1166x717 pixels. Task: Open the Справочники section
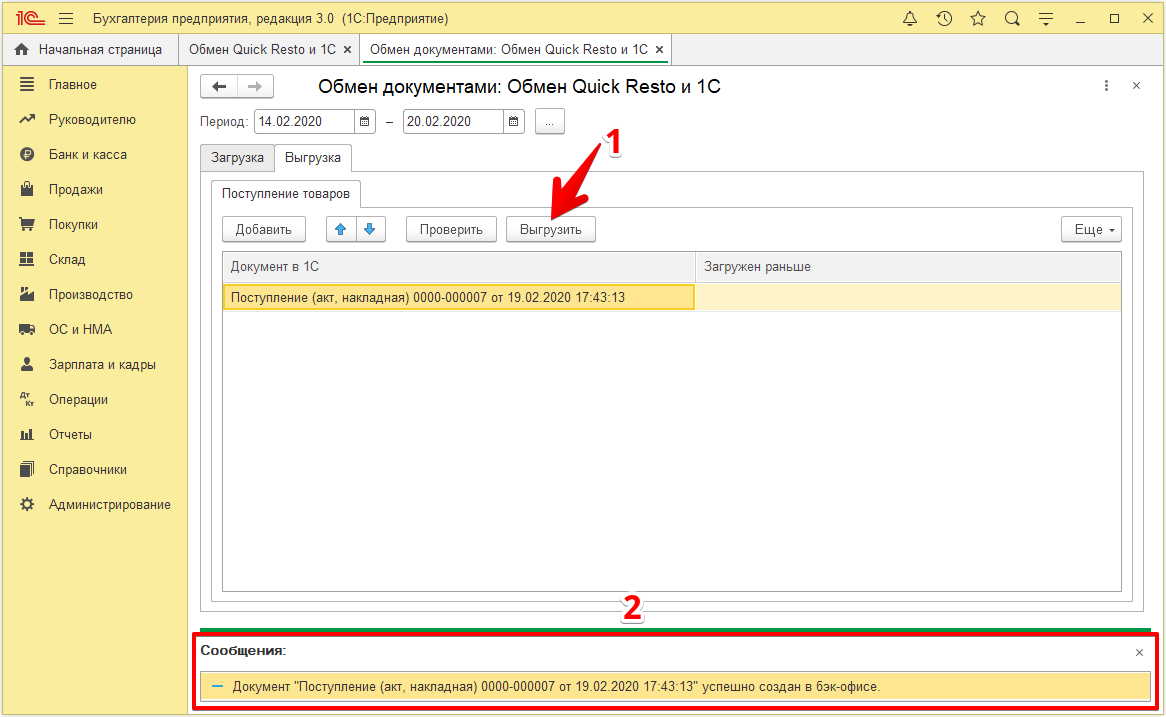click(94, 469)
